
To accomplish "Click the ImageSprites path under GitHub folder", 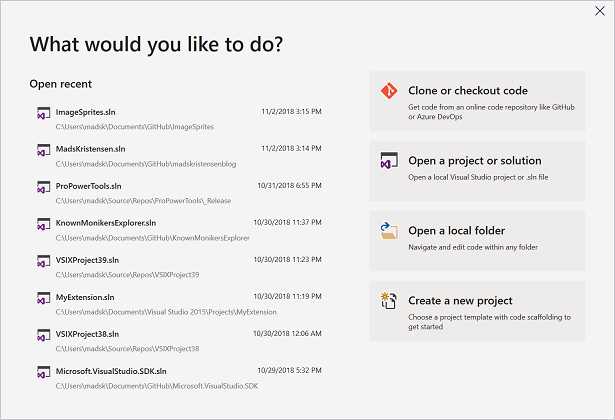I will [135, 127].
